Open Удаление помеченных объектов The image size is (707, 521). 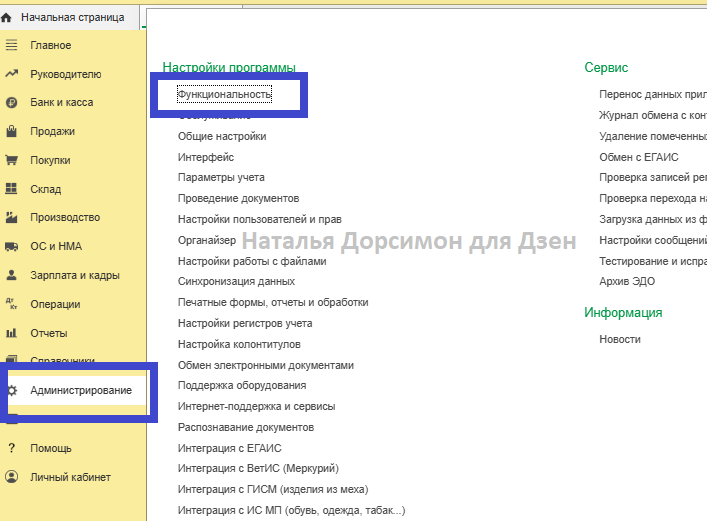tap(653, 136)
